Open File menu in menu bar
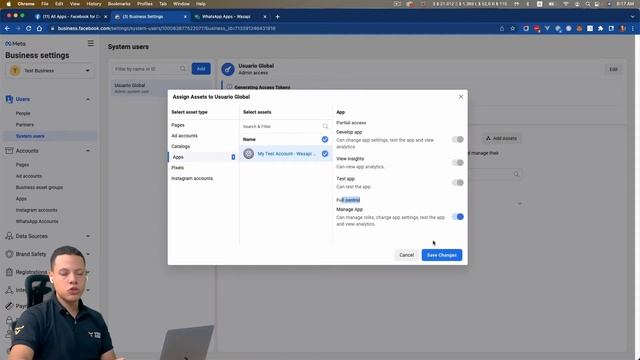This screenshot has height=360, width=640. [45, 4]
